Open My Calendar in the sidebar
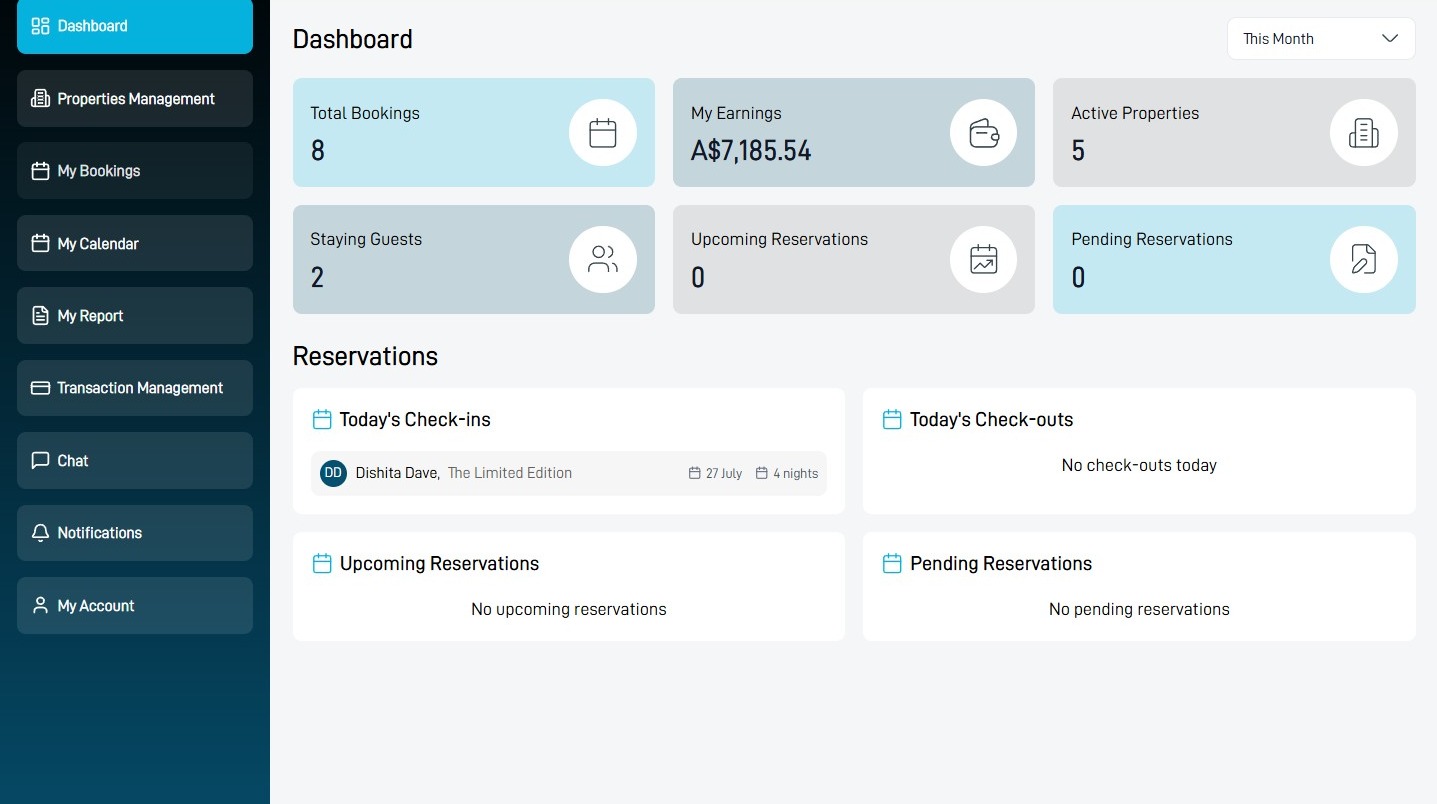 pos(135,244)
